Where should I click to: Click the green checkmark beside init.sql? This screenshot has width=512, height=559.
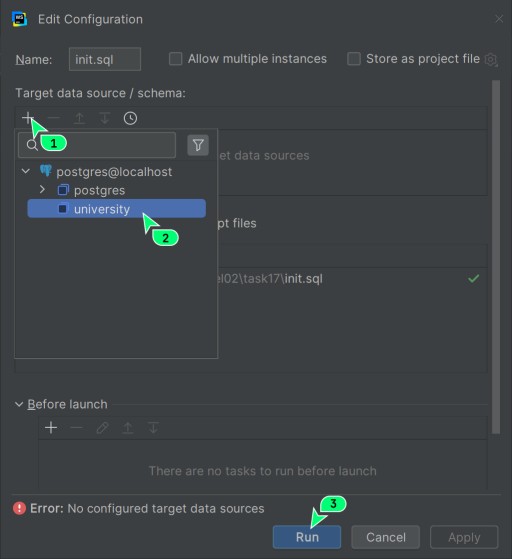473,278
